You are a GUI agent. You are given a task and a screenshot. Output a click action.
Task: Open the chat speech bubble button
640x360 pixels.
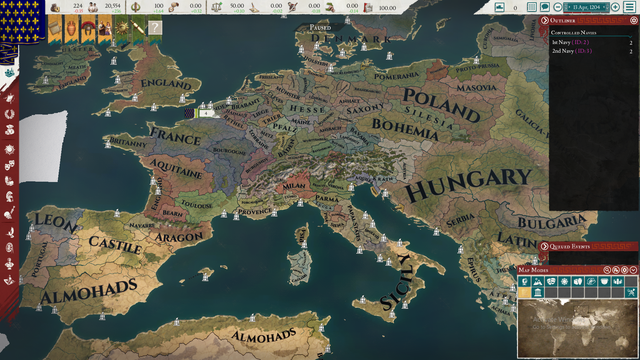[x=544, y=7]
